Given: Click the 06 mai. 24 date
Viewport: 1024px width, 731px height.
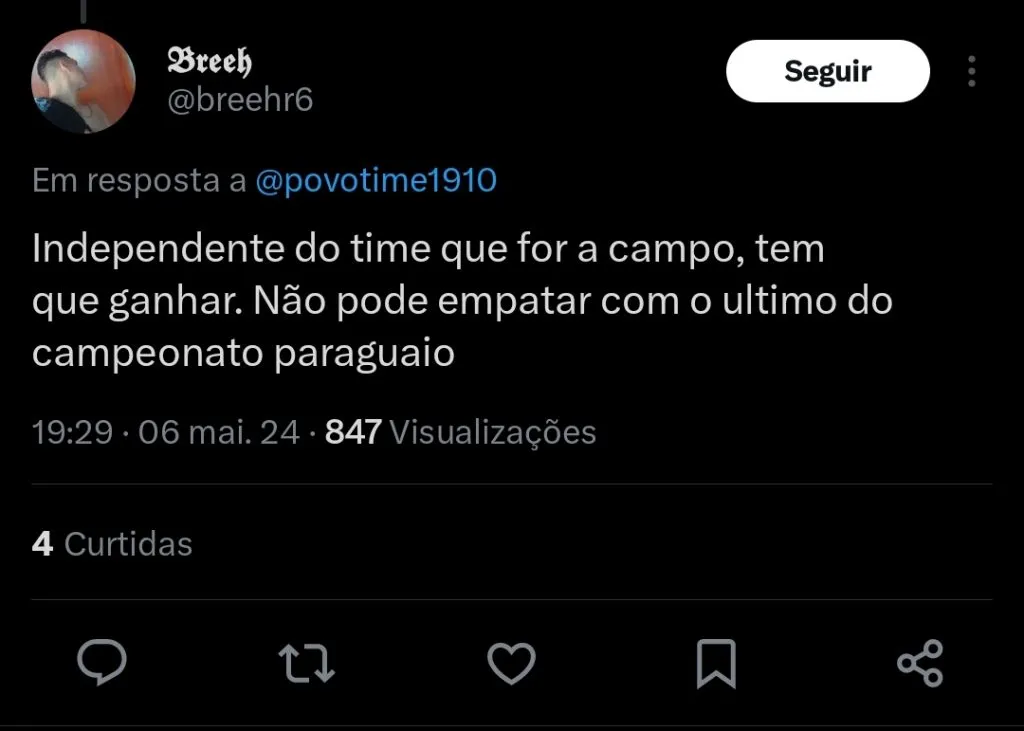Looking at the screenshot, I should (x=219, y=432).
